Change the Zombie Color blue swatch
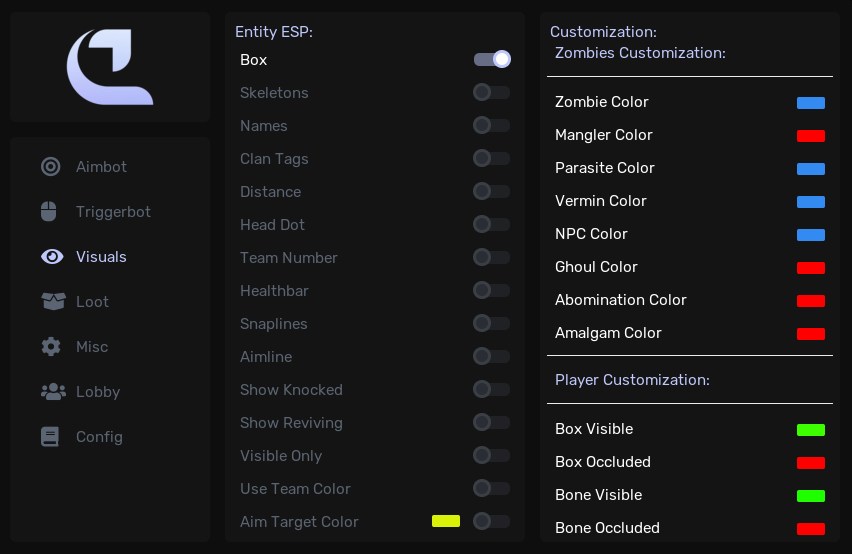 811,103
